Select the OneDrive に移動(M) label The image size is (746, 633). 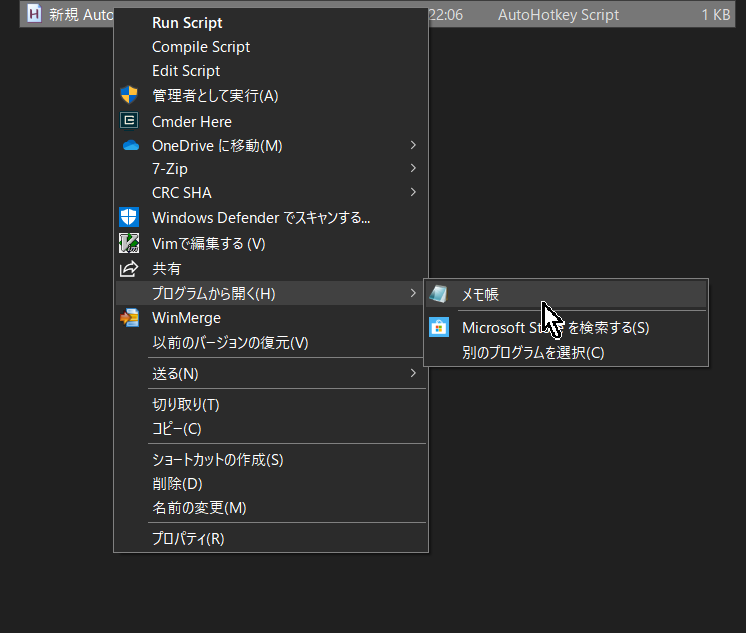coord(217,146)
